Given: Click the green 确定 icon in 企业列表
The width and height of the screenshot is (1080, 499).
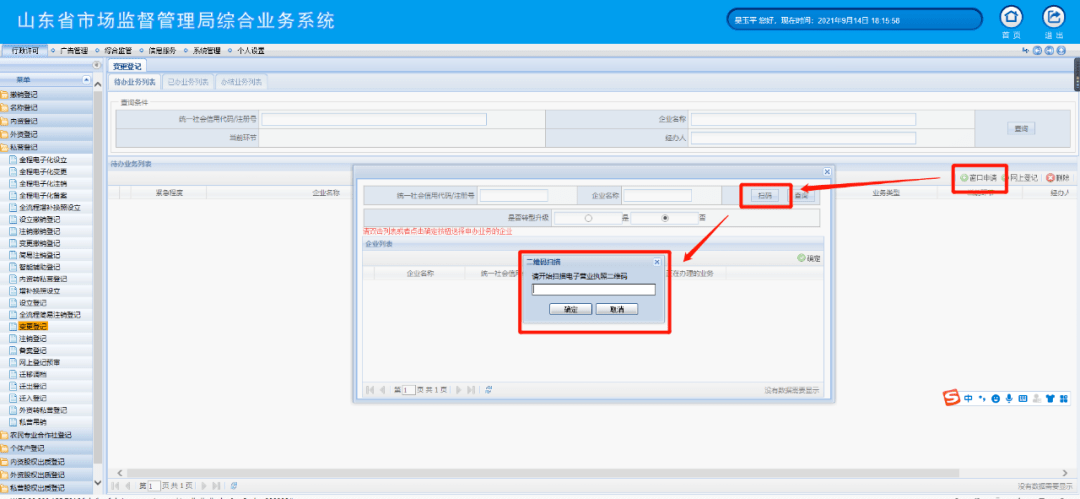Looking at the screenshot, I should [802, 258].
